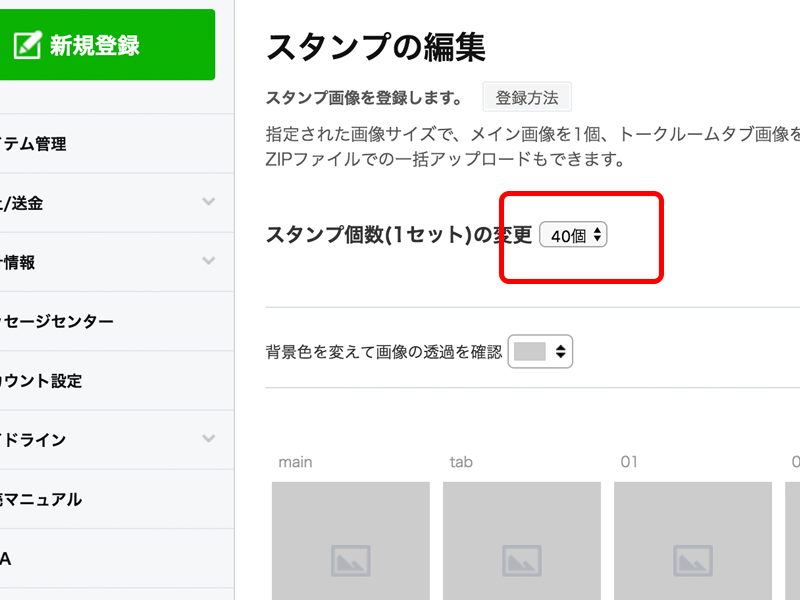Click the text スタンプ画像を登録します。

point(364,97)
